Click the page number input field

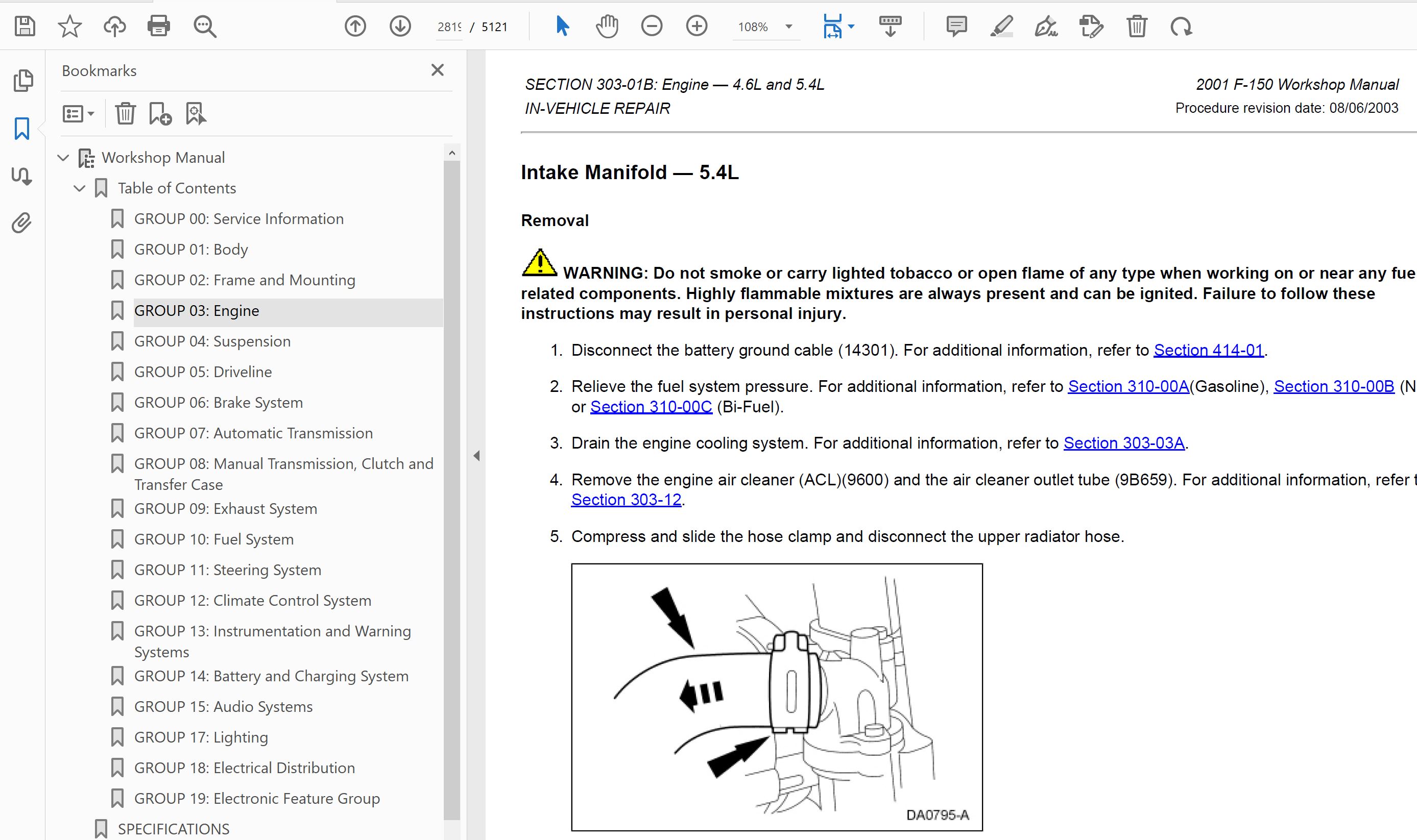pyautogui.click(x=449, y=27)
